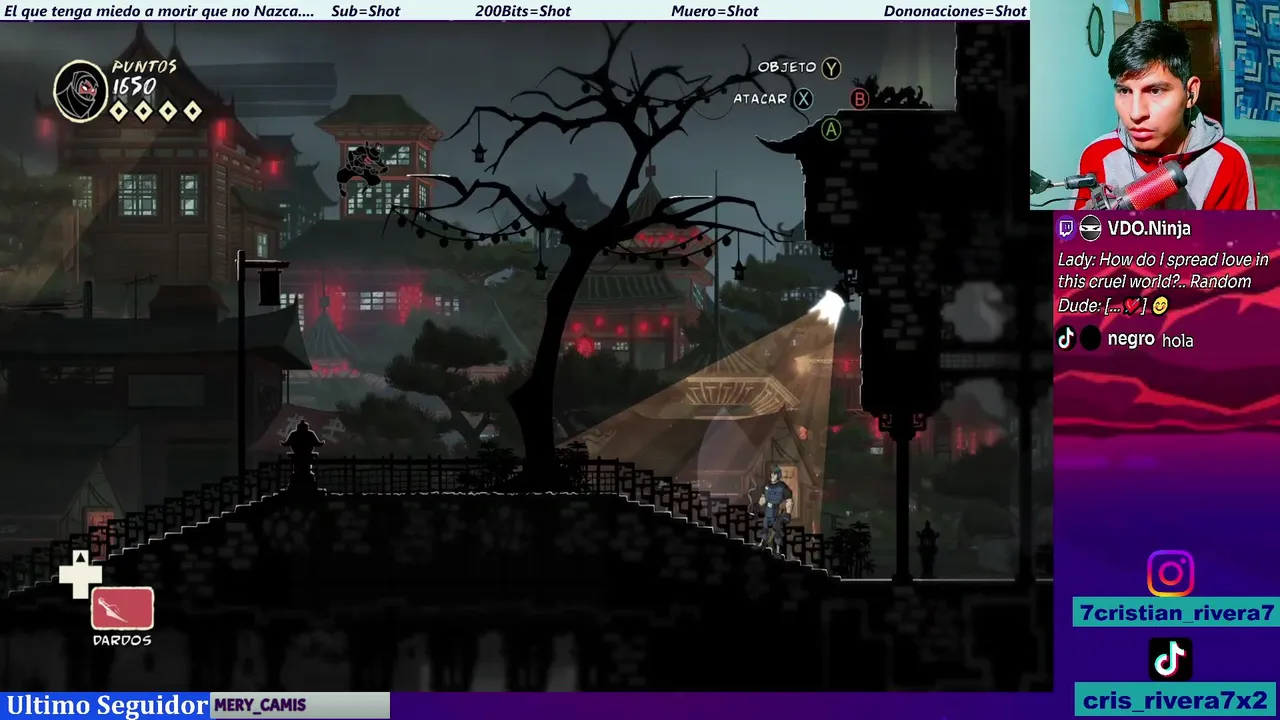Click the cris_rivera7x2 TikTok handle
Image resolution: width=1280 pixels, height=720 pixels.
click(x=1176, y=700)
